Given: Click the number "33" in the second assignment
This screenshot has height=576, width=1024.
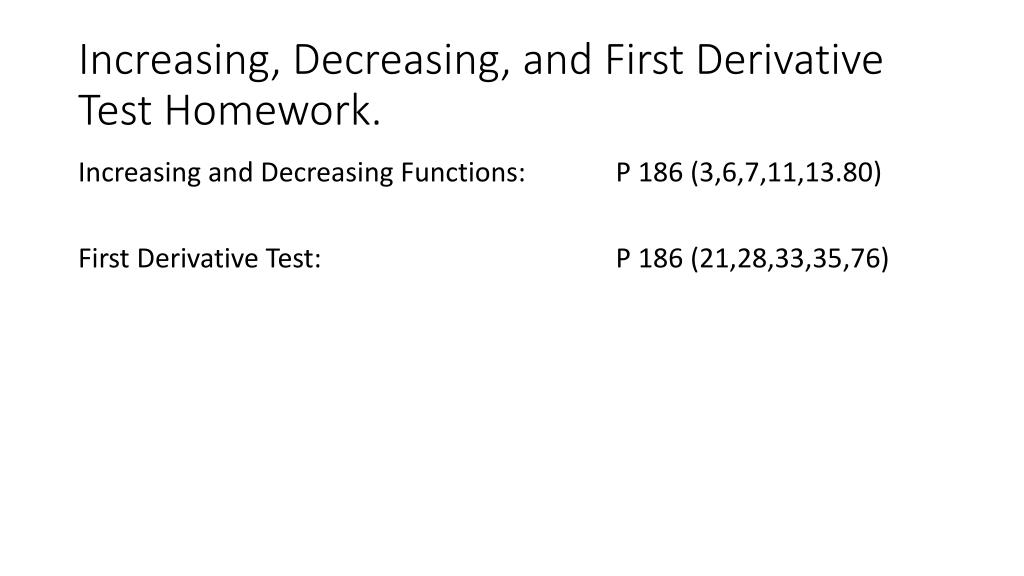Looking at the screenshot, I should [790, 259].
